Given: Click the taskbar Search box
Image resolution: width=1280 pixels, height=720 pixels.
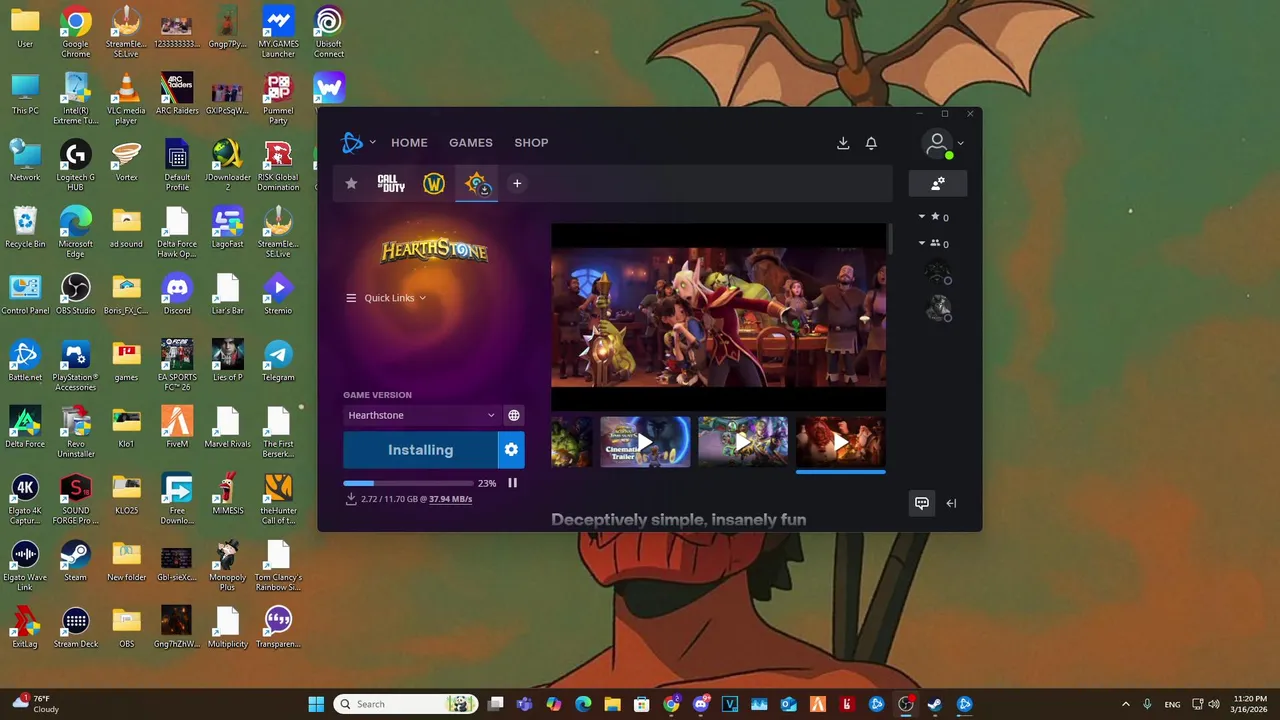Looking at the screenshot, I should click(x=405, y=704).
